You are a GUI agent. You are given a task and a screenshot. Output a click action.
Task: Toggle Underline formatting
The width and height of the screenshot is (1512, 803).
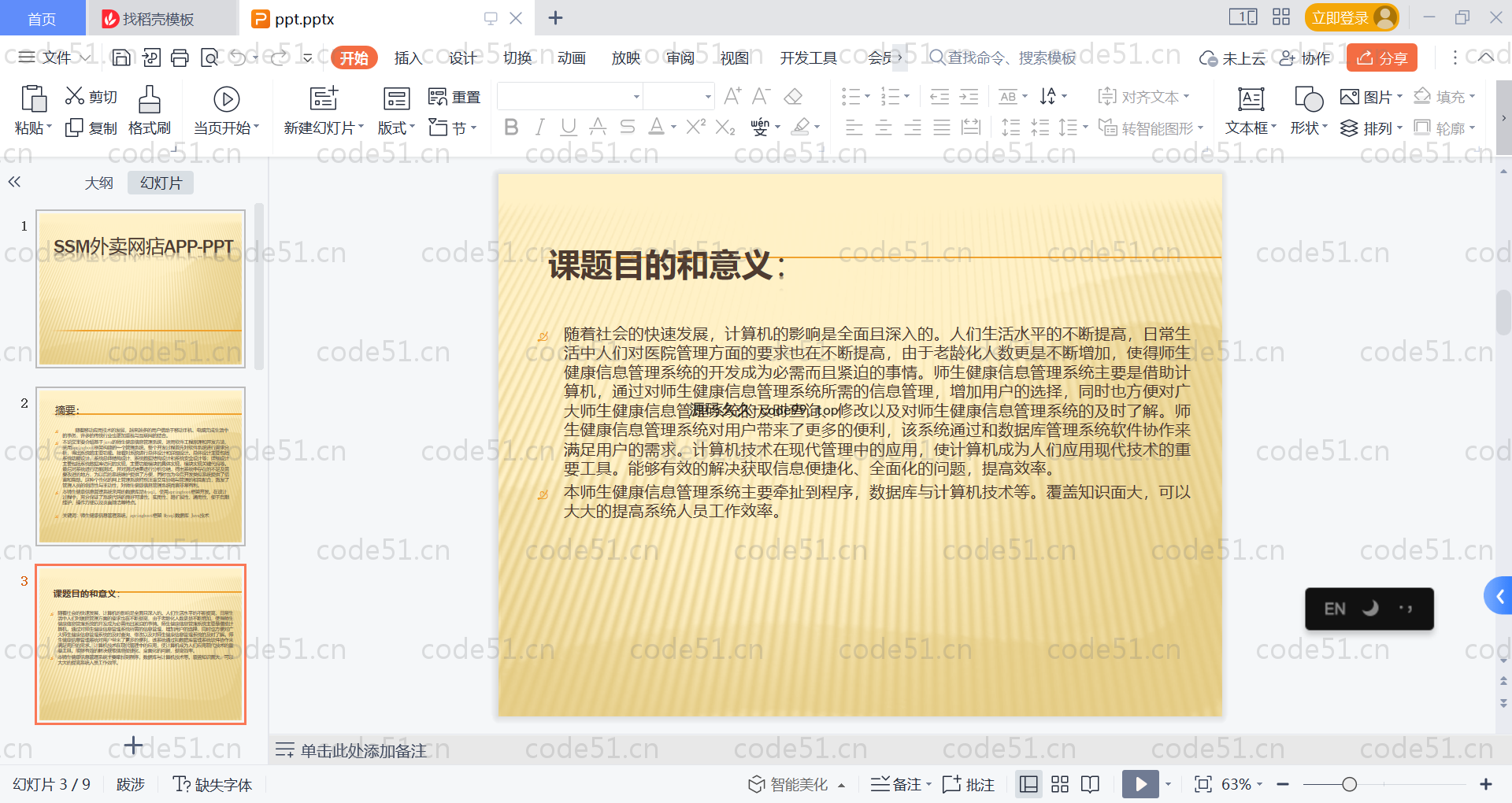point(569,127)
